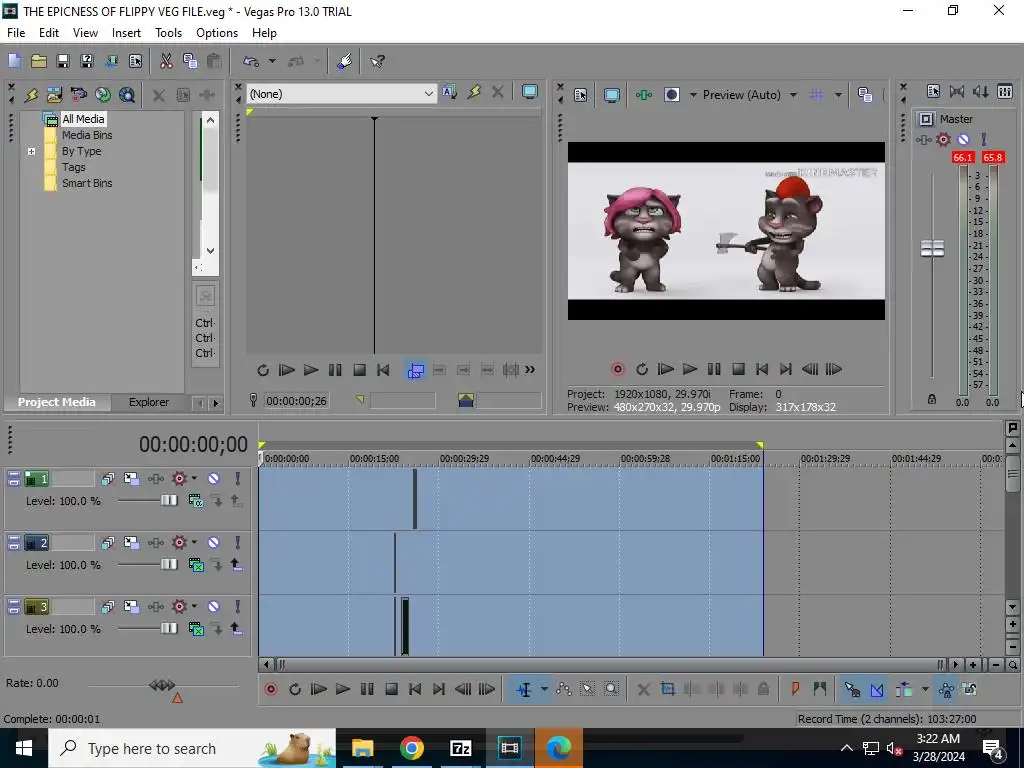Click Record in the timeline transport bar
This screenshot has height=768, width=1024.
pos(271,689)
